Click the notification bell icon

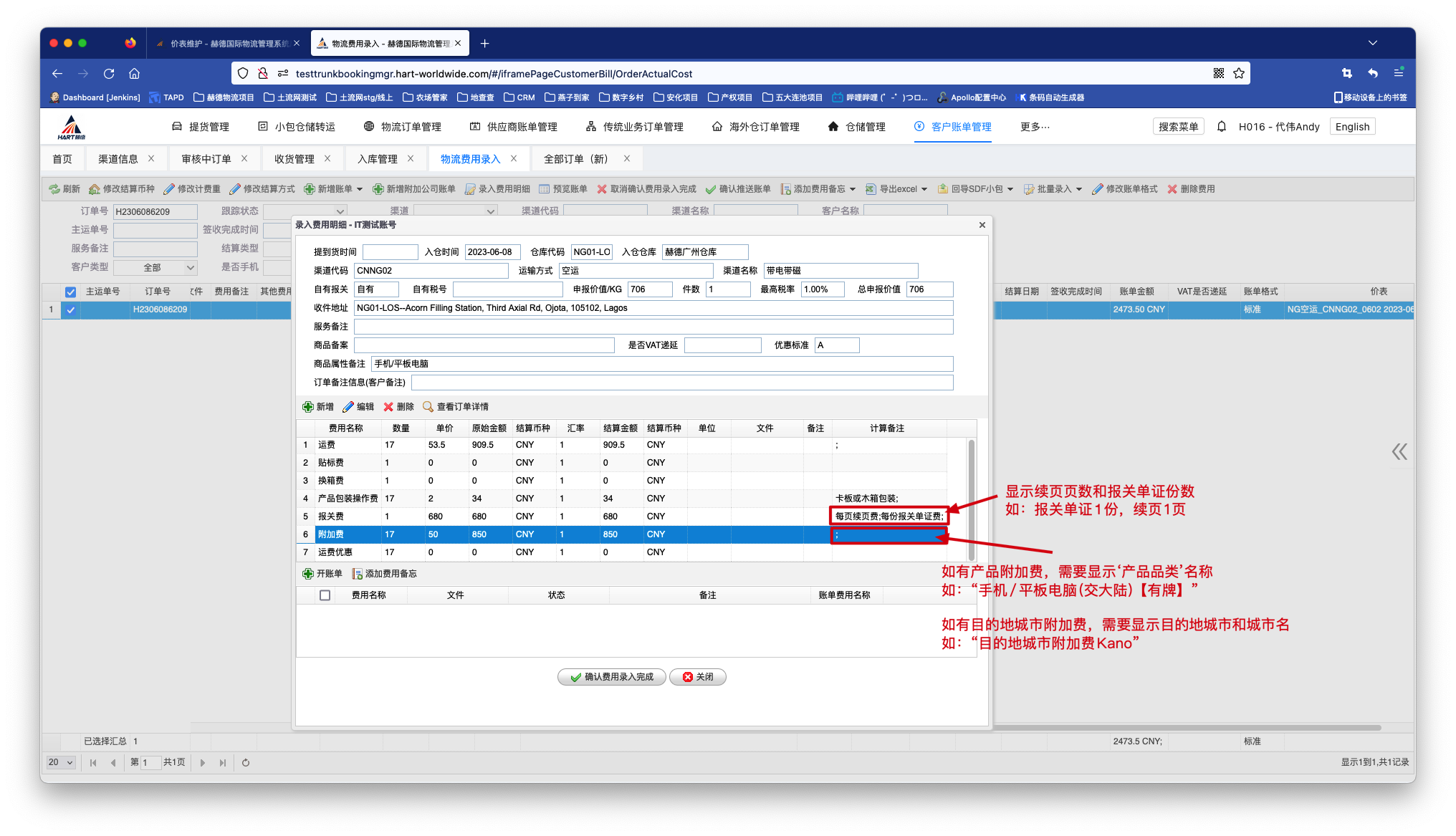[x=1222, y=127]
